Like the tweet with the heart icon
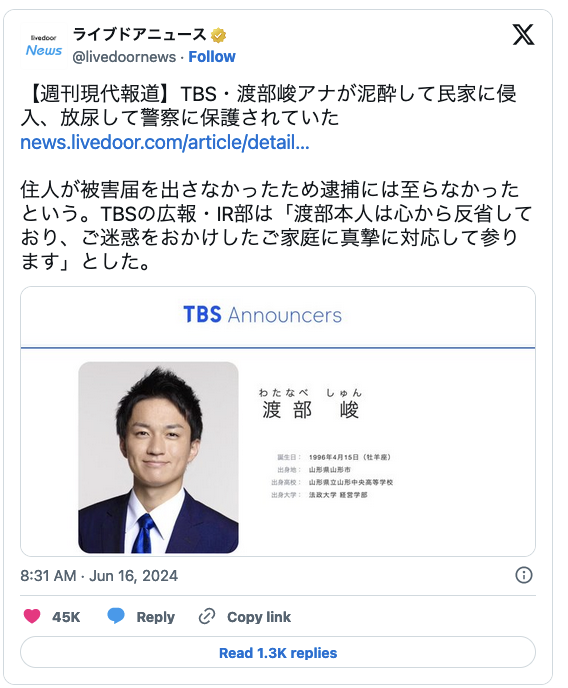 [32, 616]
